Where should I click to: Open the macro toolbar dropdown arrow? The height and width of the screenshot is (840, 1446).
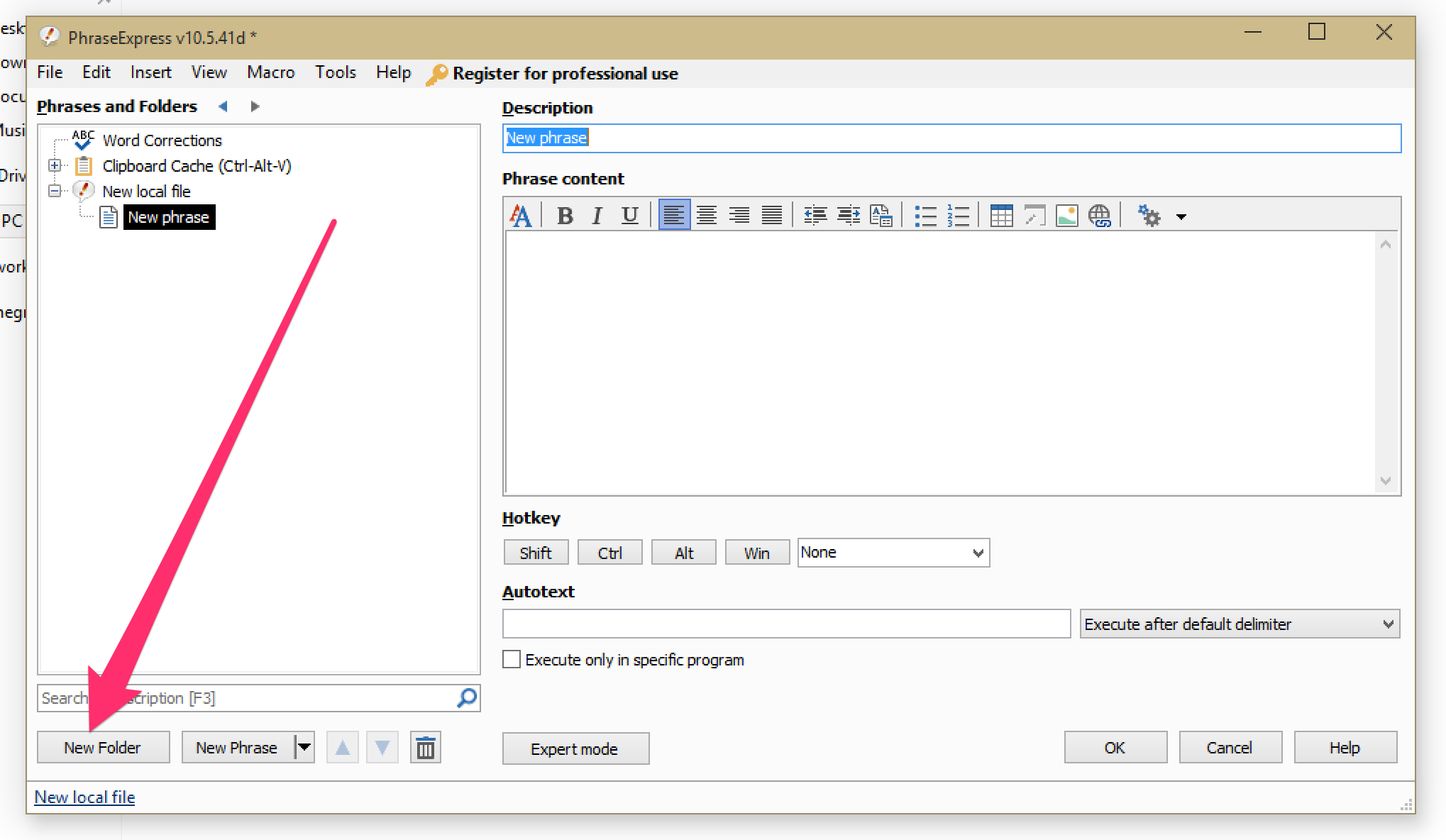1181,216
